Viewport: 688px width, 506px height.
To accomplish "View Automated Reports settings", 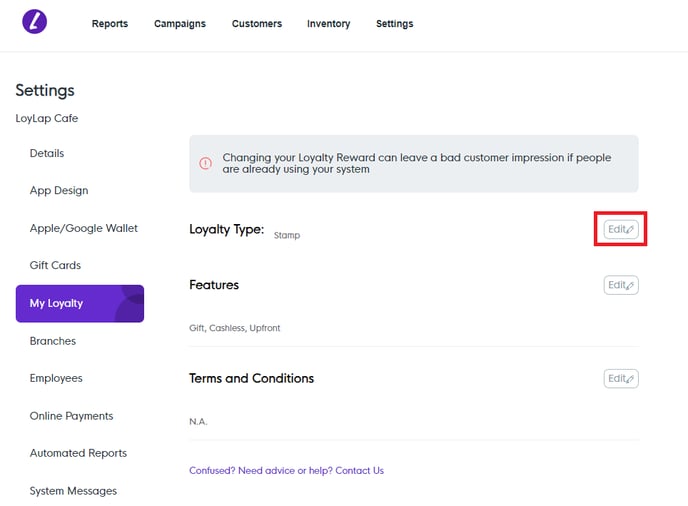I will (x=78, y=453).
